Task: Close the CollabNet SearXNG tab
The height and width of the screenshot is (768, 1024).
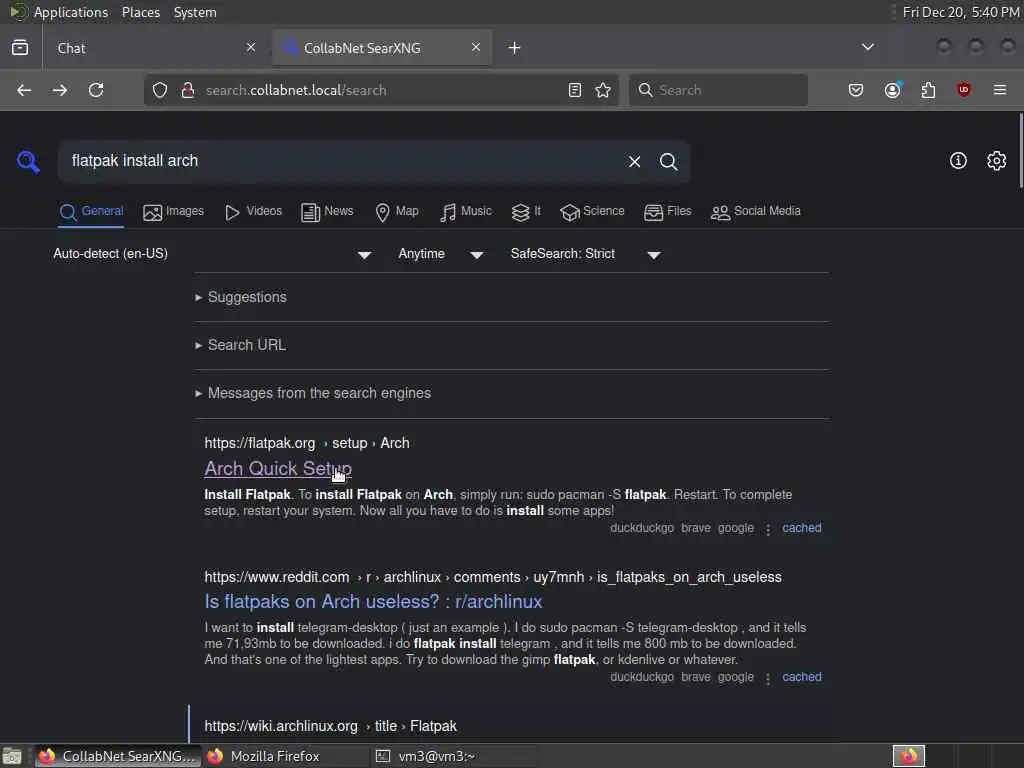Action: 476,47
